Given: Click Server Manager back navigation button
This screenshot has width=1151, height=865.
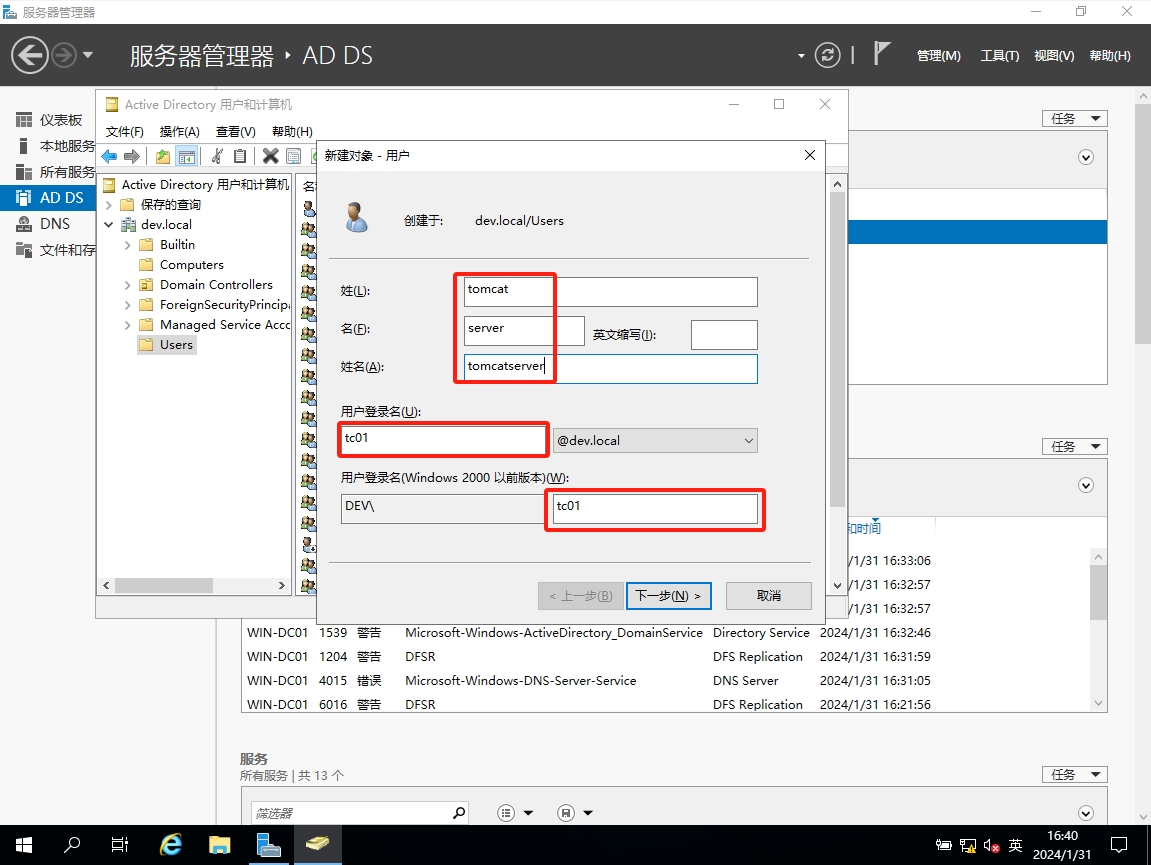Looking at the screenshot, I should pos(30,55).
